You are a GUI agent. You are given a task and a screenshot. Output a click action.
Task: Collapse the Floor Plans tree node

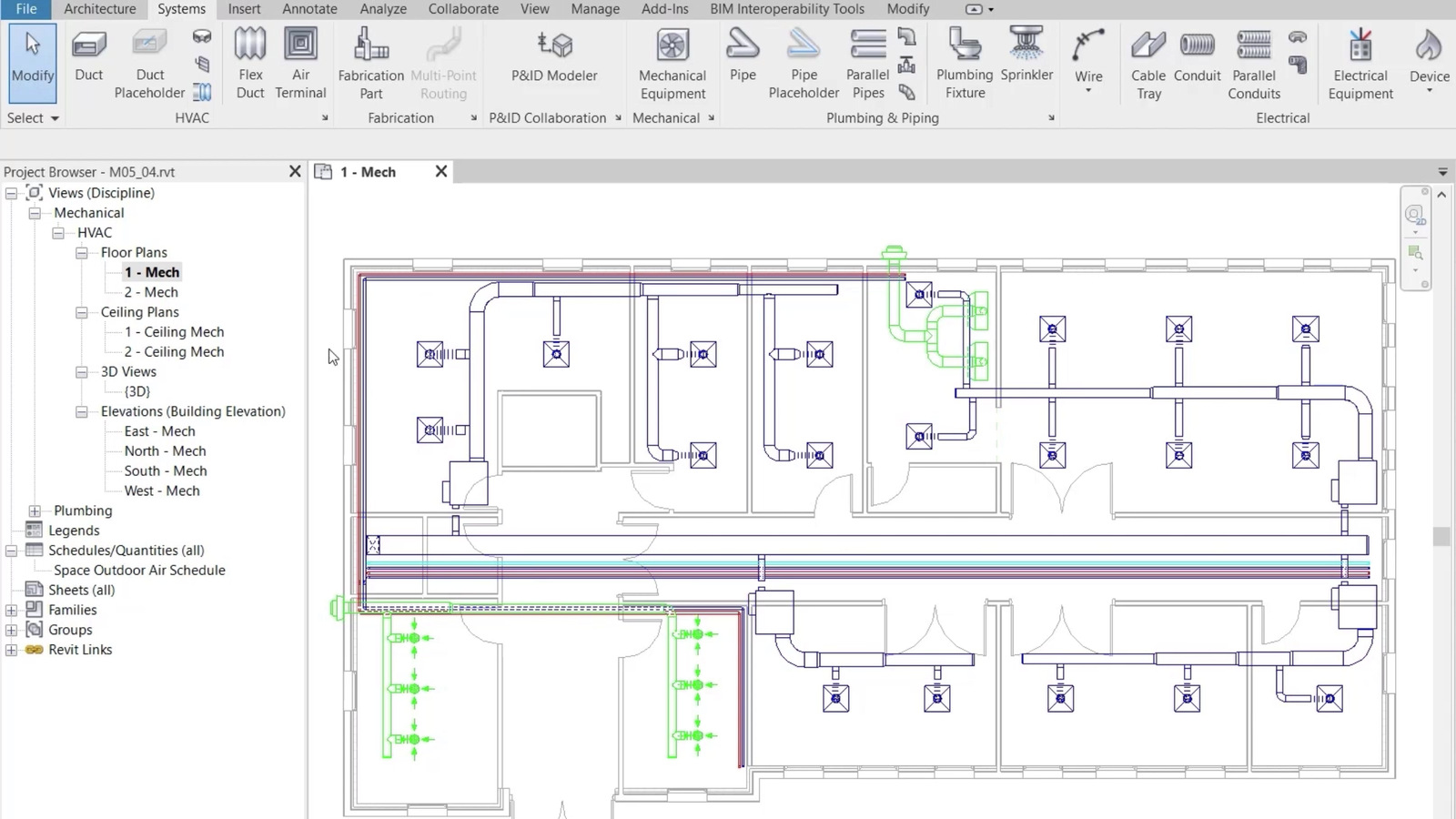pos(82,252)
